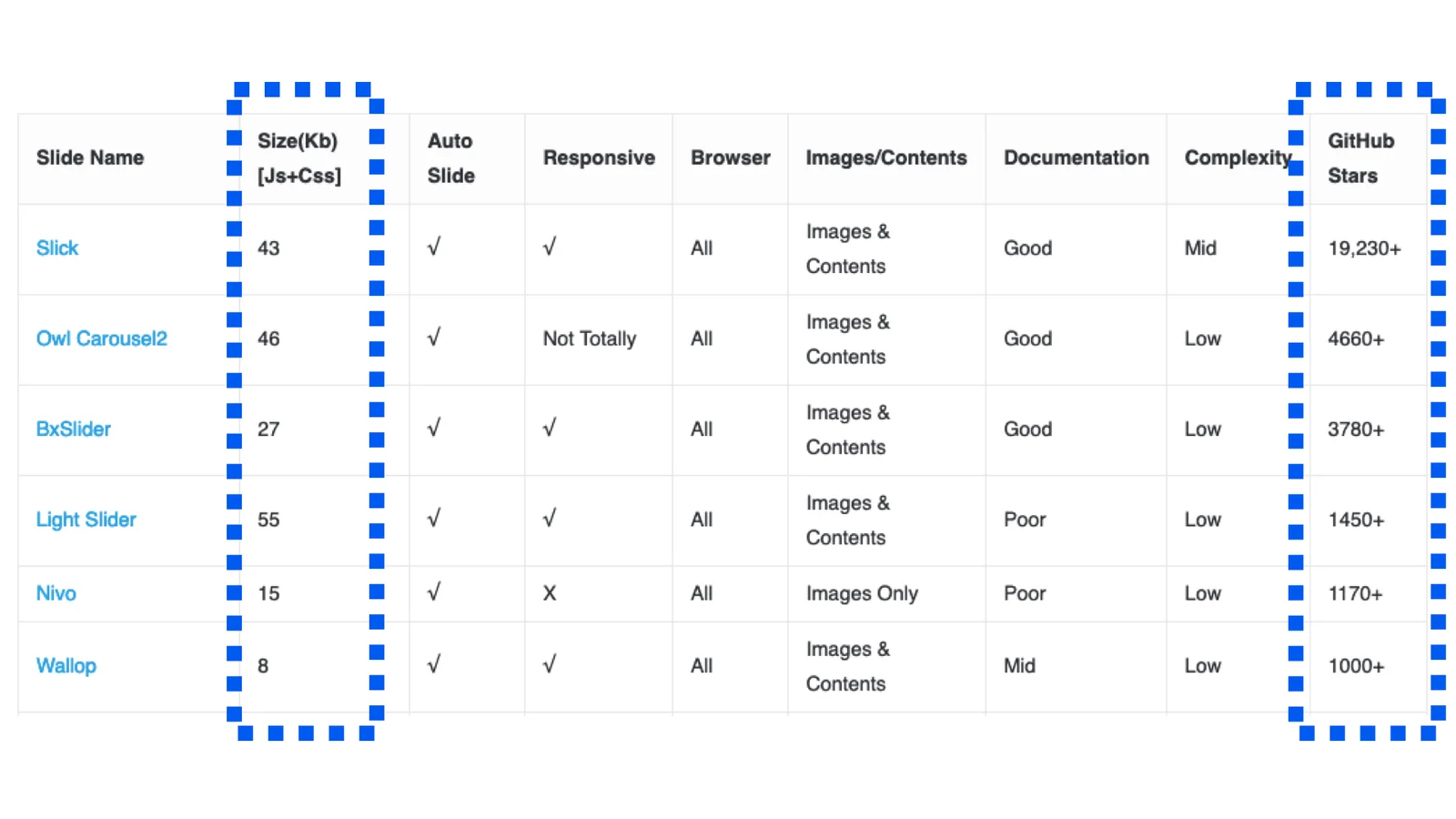This screenshot has width=1456, height=819.
Task: Click the 19,230+ stars cell
Action: (x=1364, y=248)
